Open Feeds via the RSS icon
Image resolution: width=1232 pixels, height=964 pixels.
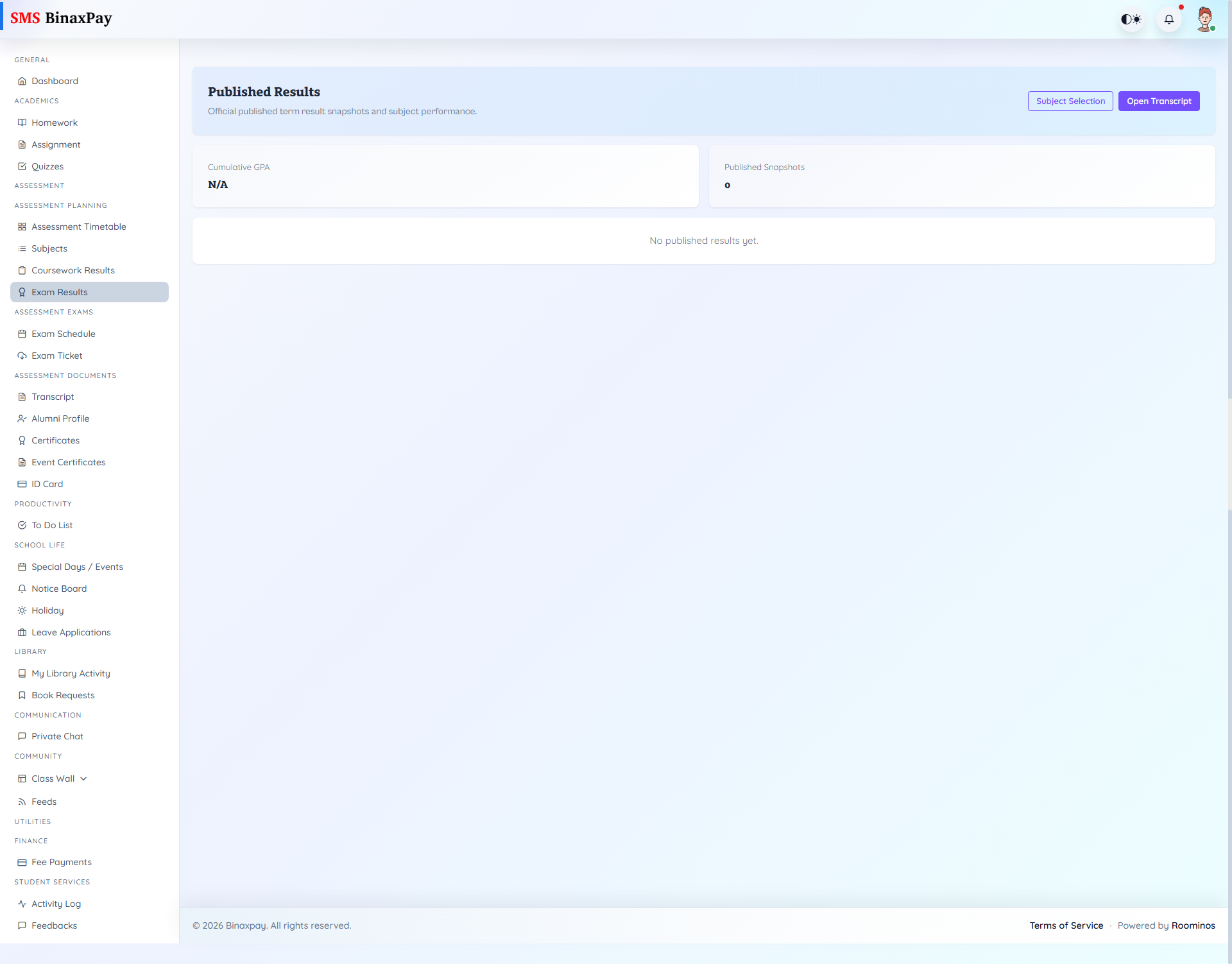coord(22,802)
